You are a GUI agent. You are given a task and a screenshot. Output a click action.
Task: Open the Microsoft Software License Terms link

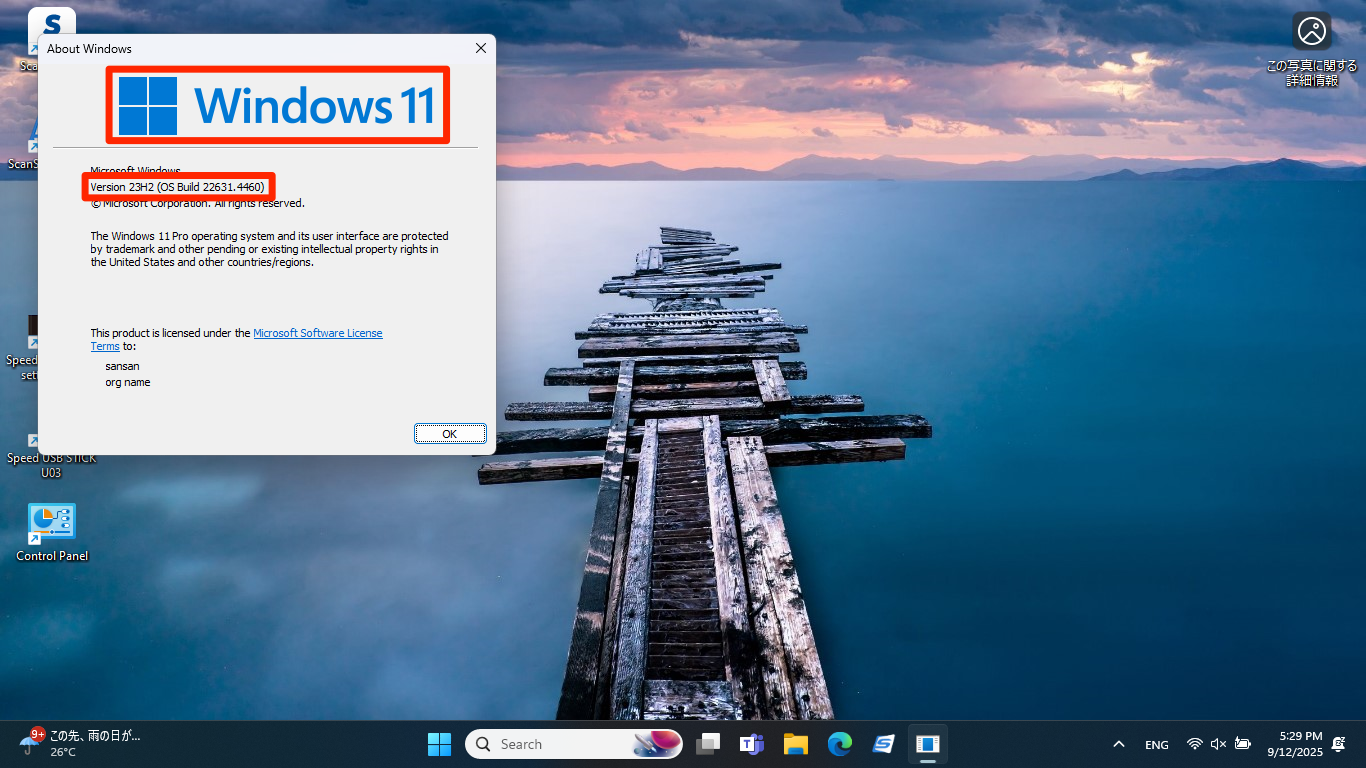pyautogui.click(x=317, y=333)
